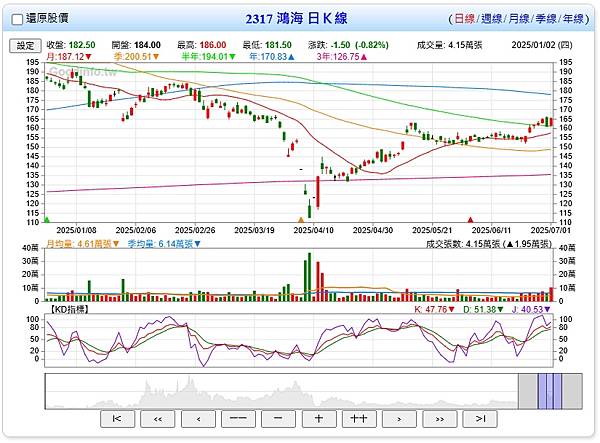Click the 最低: 181.50 low price

point(267,45)
